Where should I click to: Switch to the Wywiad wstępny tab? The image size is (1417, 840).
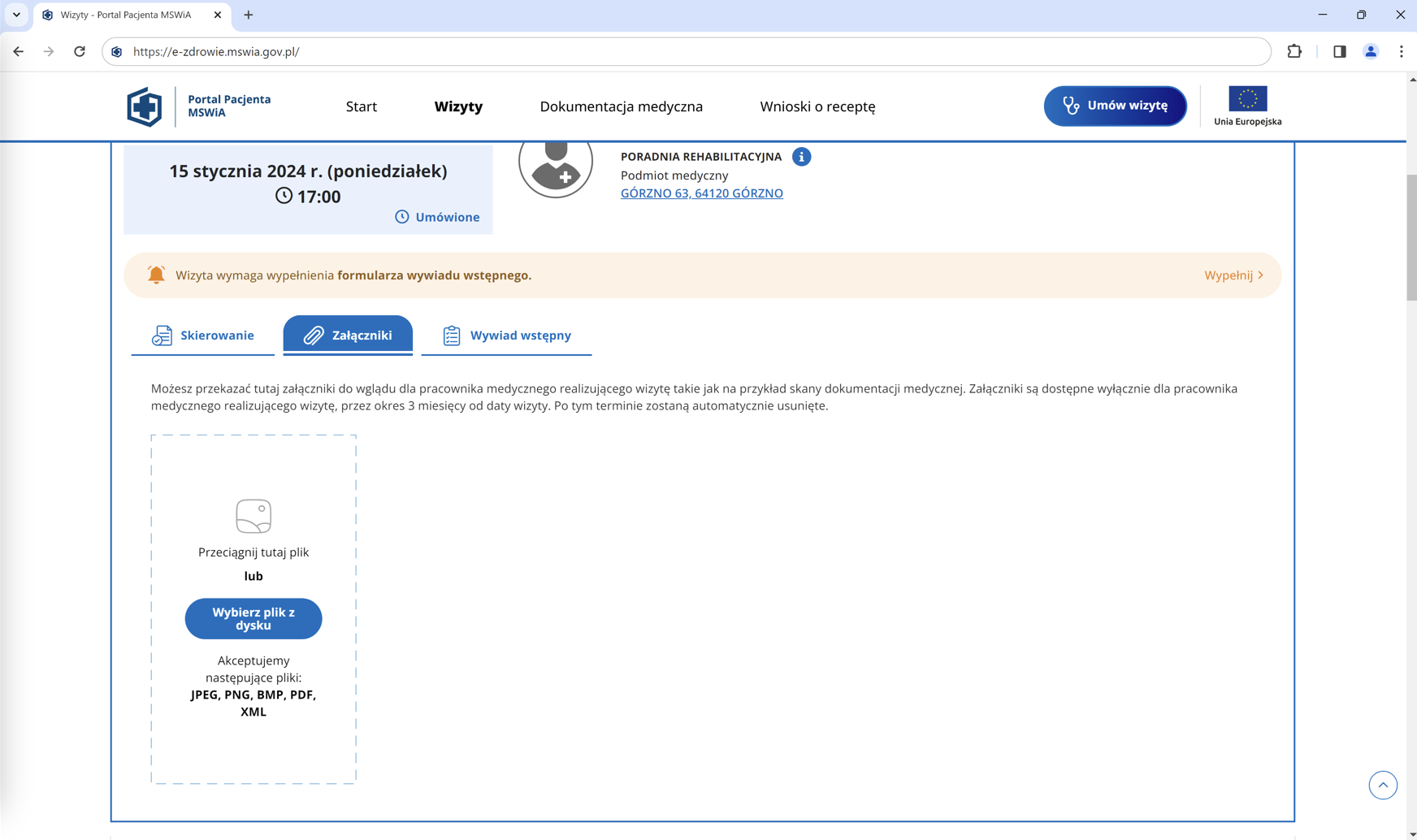pyautogui.click(x=506, y=336)
